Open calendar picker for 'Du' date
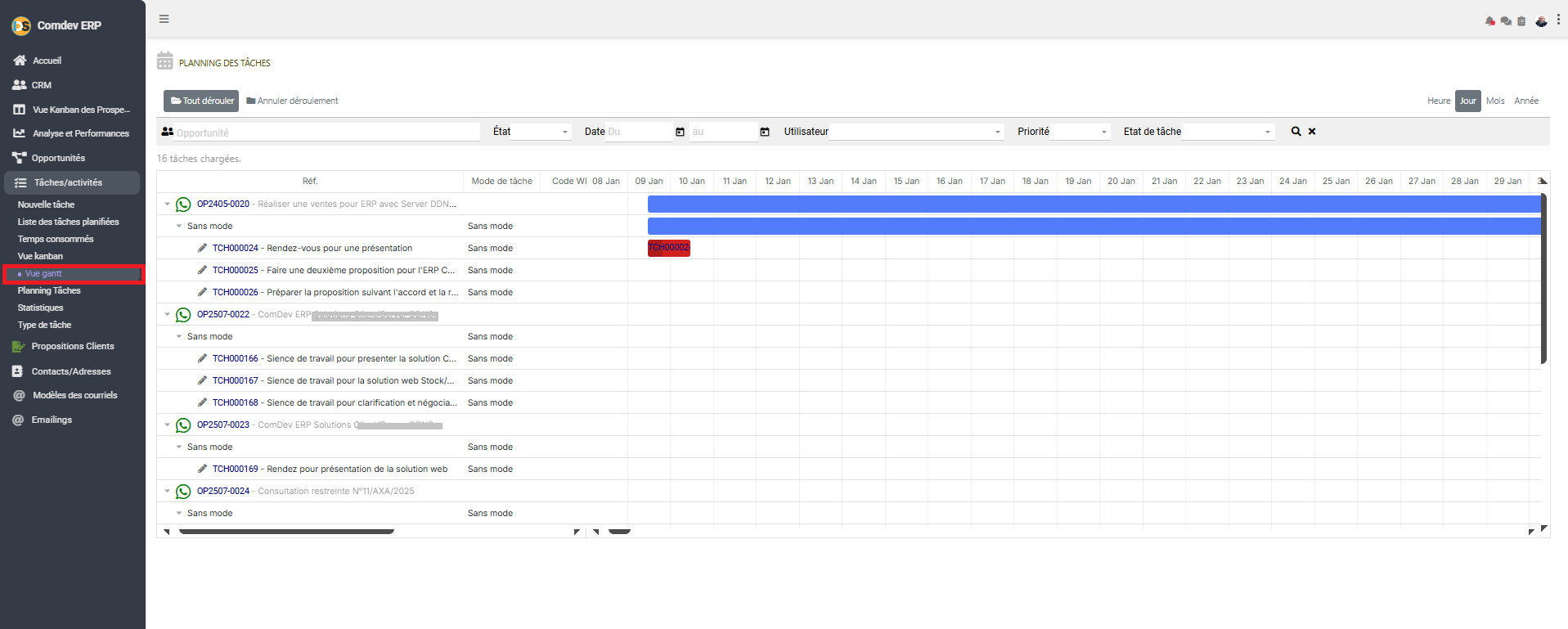1568x629 pixels. [x=680, y=132]
